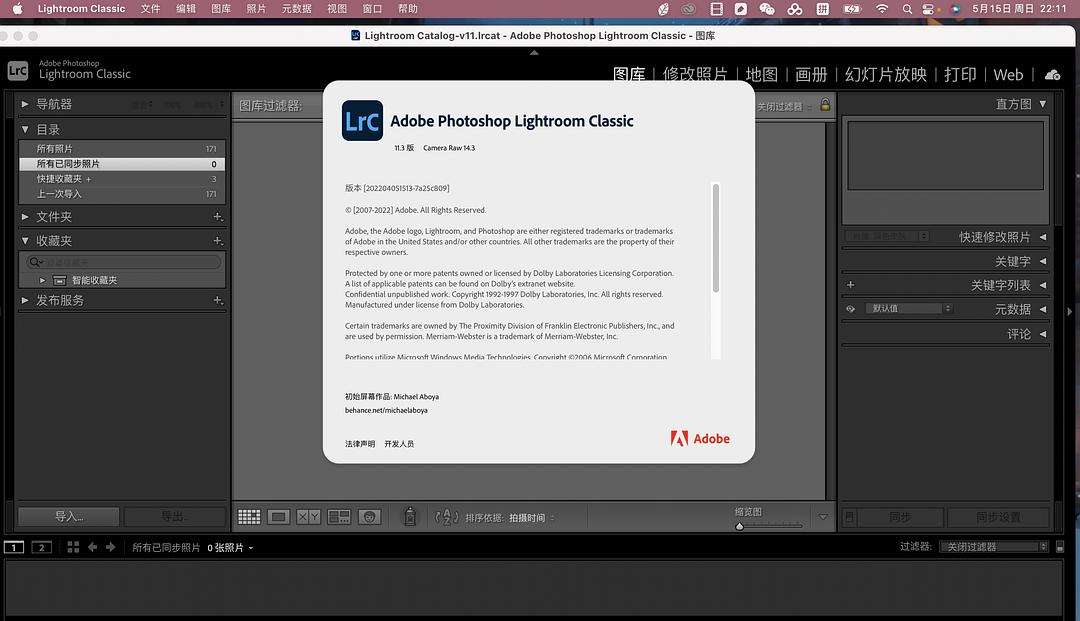Open Spotlight search in the menu bar

click(907, 9)
